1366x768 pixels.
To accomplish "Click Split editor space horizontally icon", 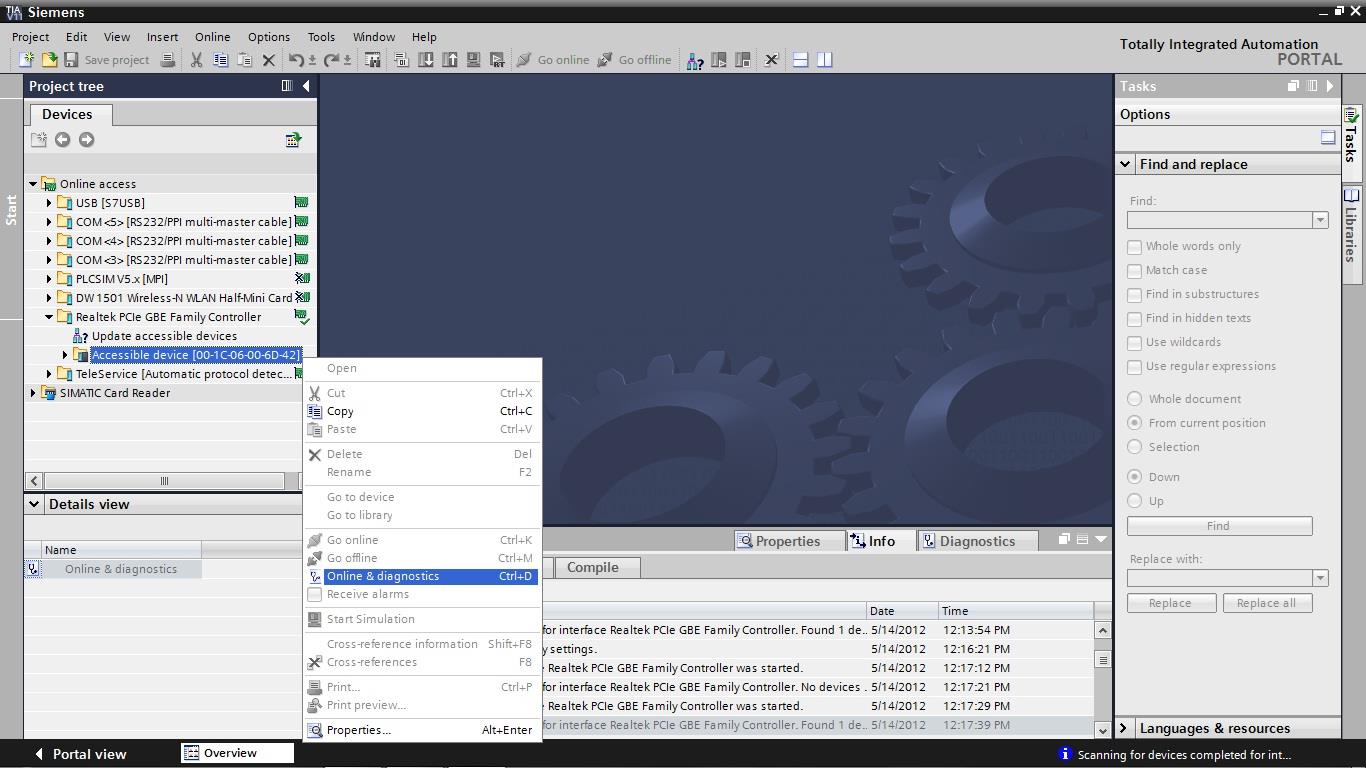I will click(800, 60).
